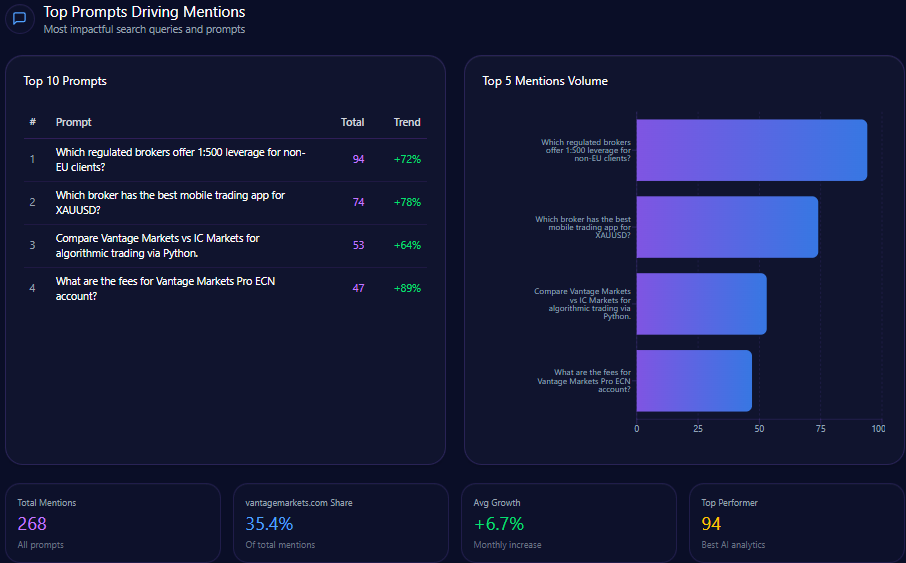This screenshot has height=563, width=906.
Task: Click the top bar for 1:500 leverage
Action: 751,150
